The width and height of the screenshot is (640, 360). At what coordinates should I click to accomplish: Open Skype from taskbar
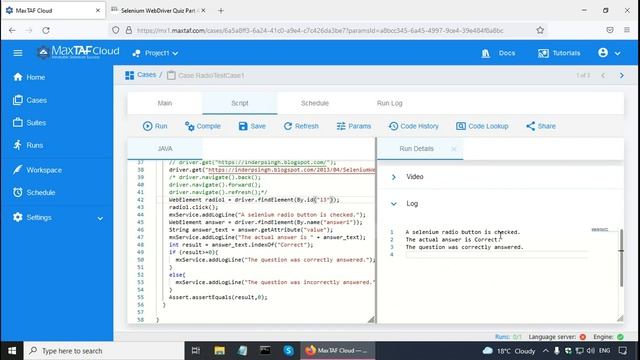(x=289, y=351)
